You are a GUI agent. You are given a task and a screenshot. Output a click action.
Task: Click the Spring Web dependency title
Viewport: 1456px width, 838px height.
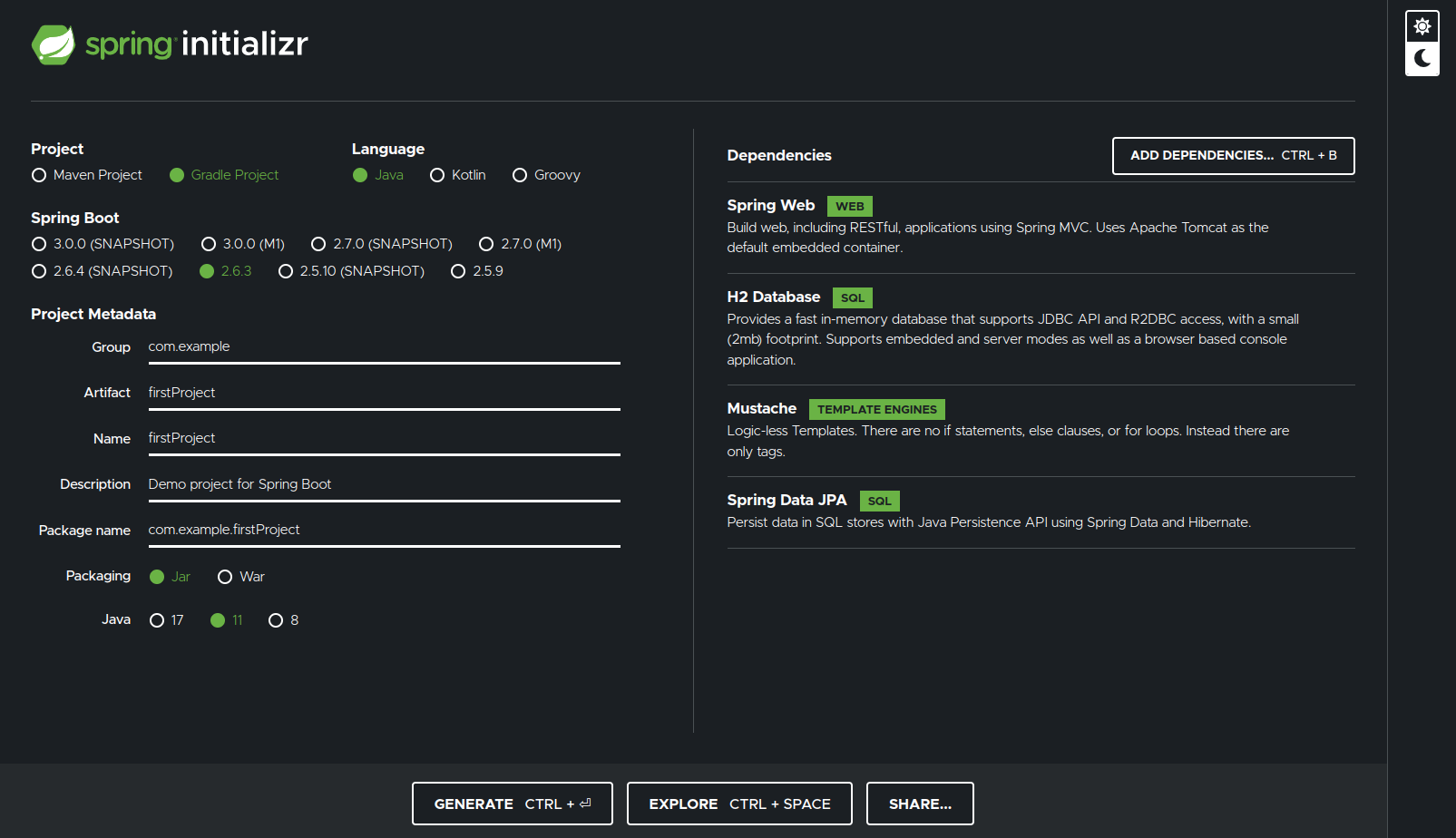771,206
